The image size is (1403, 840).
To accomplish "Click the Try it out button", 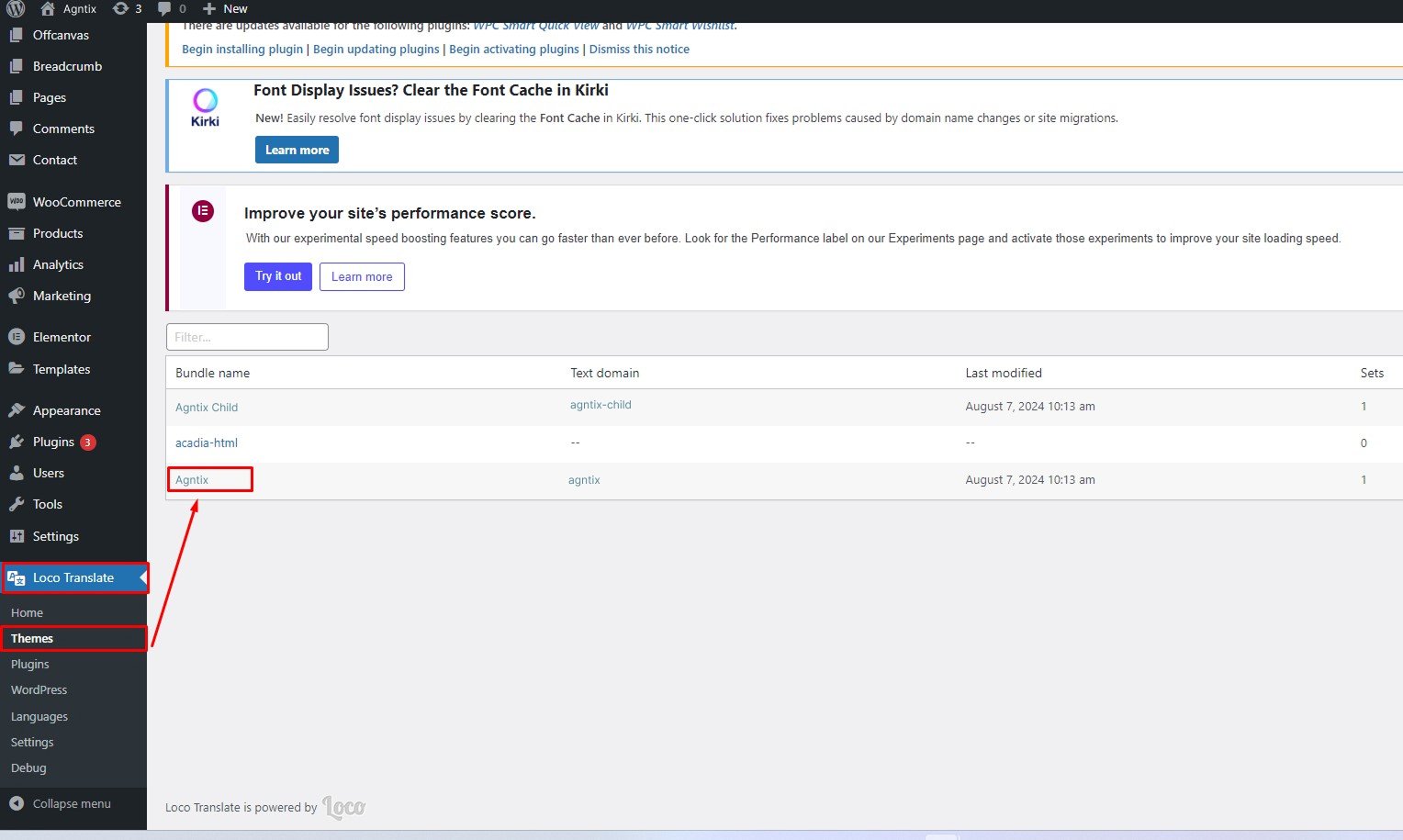I will point(278,276).
